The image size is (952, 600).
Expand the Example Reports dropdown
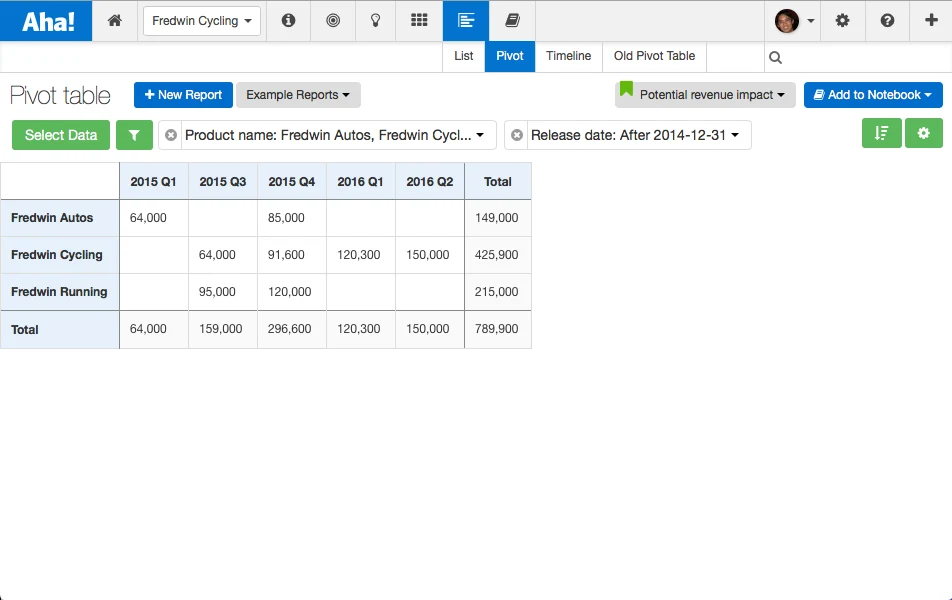(x=298, y=95)
